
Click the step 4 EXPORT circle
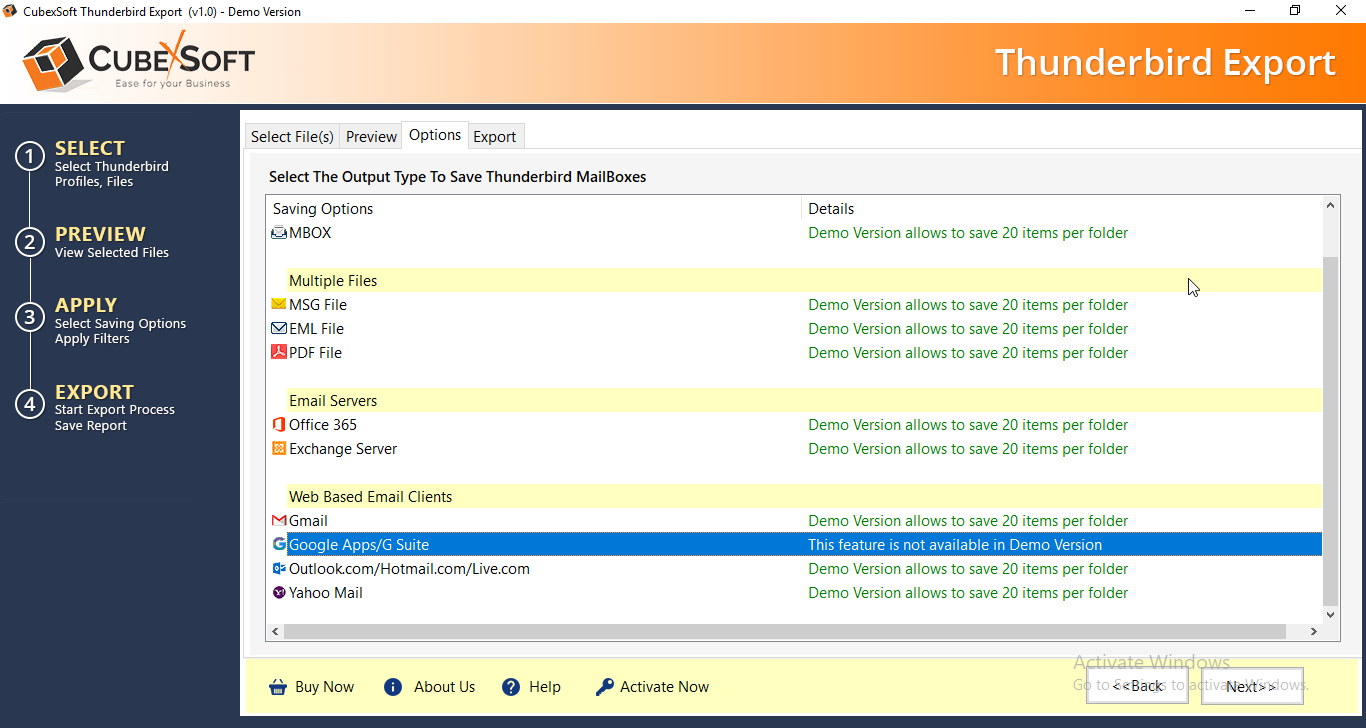point(30,404)
